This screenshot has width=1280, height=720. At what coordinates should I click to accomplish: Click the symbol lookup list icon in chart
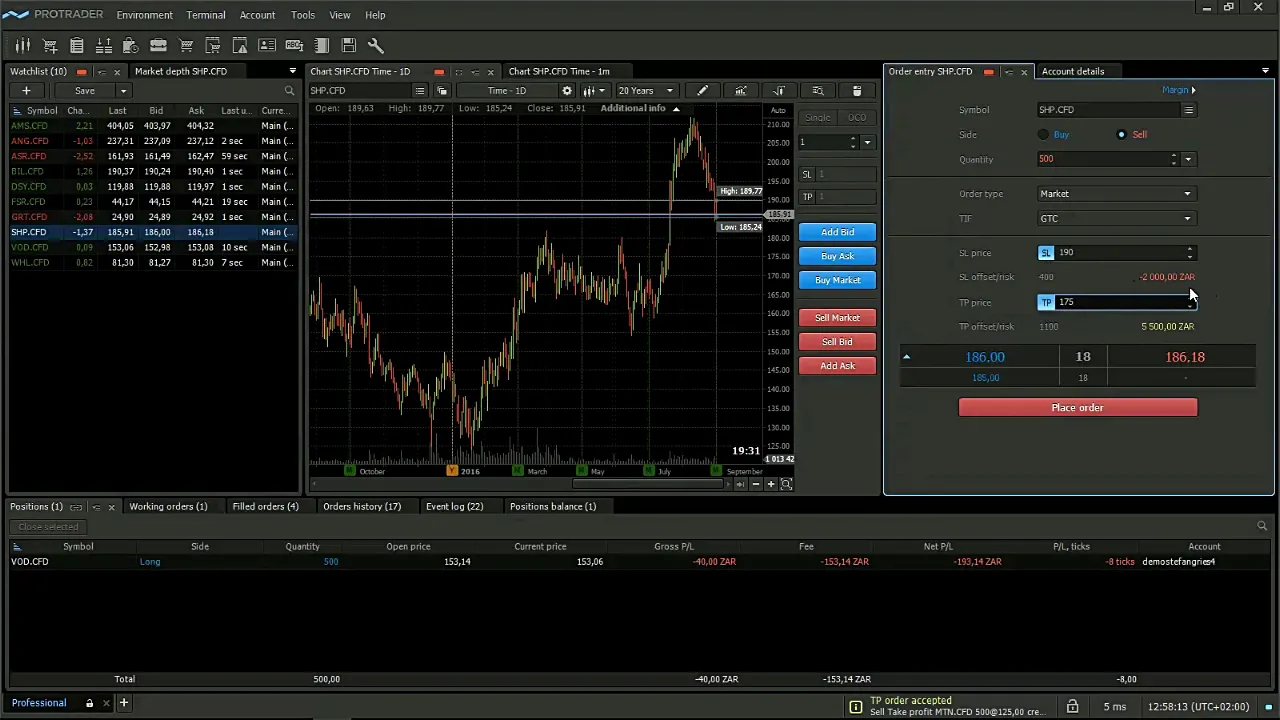click(x=421, y=90)
